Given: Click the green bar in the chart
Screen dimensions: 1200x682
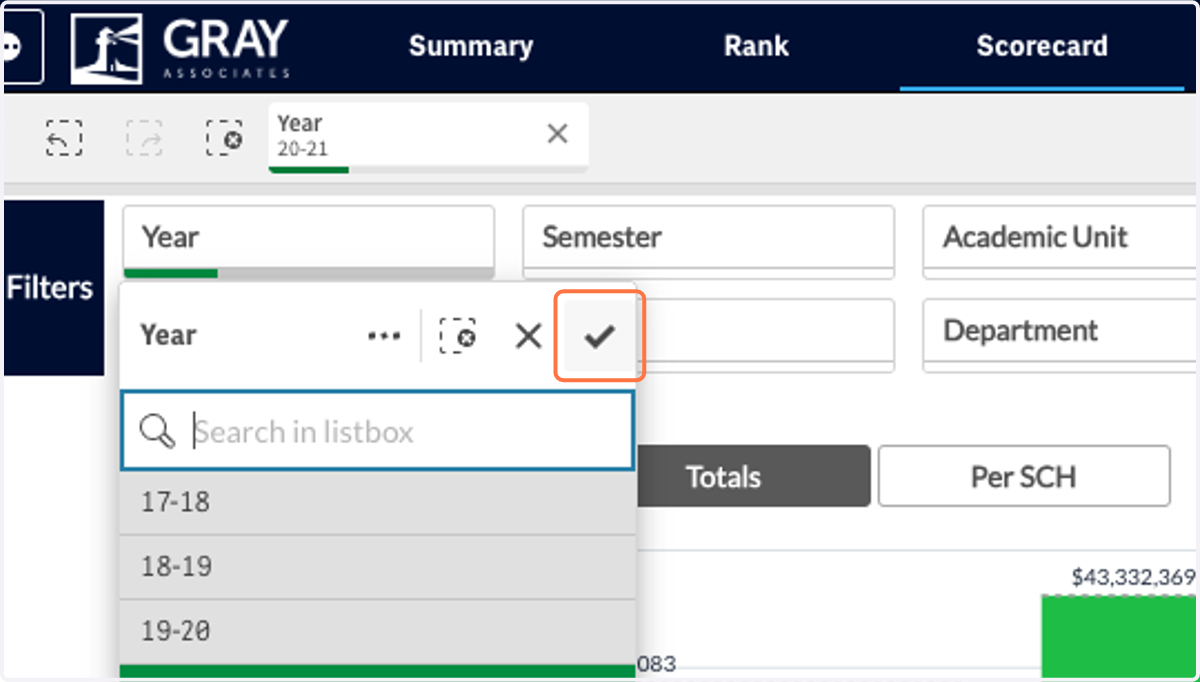Looking at the screenshot, I should (x=1118, y=637).
